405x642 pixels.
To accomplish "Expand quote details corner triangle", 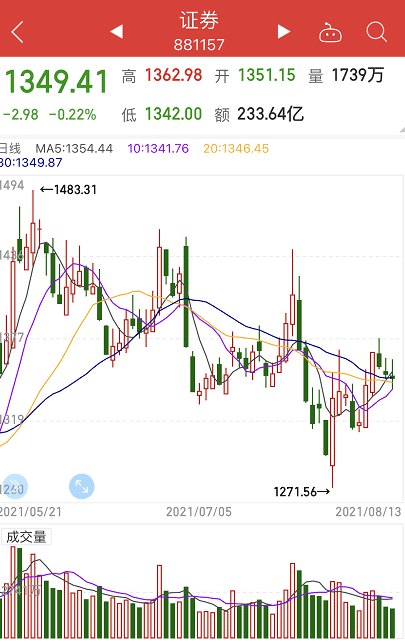I will coord(402,130).
